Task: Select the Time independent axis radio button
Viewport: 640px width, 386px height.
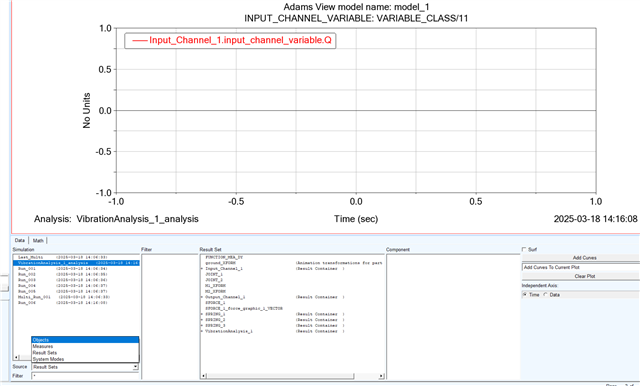Action: [x=524, y=295]
